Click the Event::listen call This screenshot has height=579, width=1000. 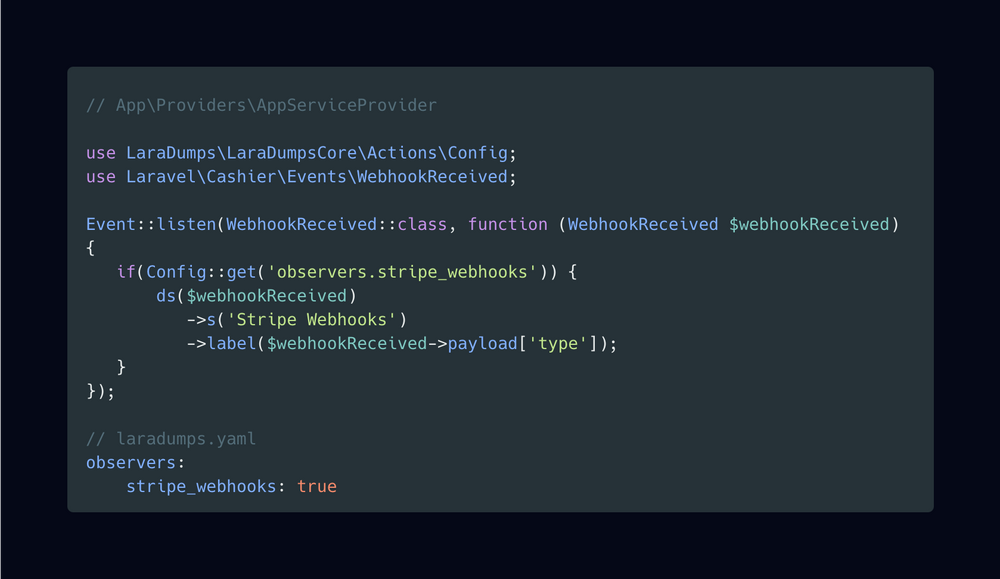coord(151,224)
